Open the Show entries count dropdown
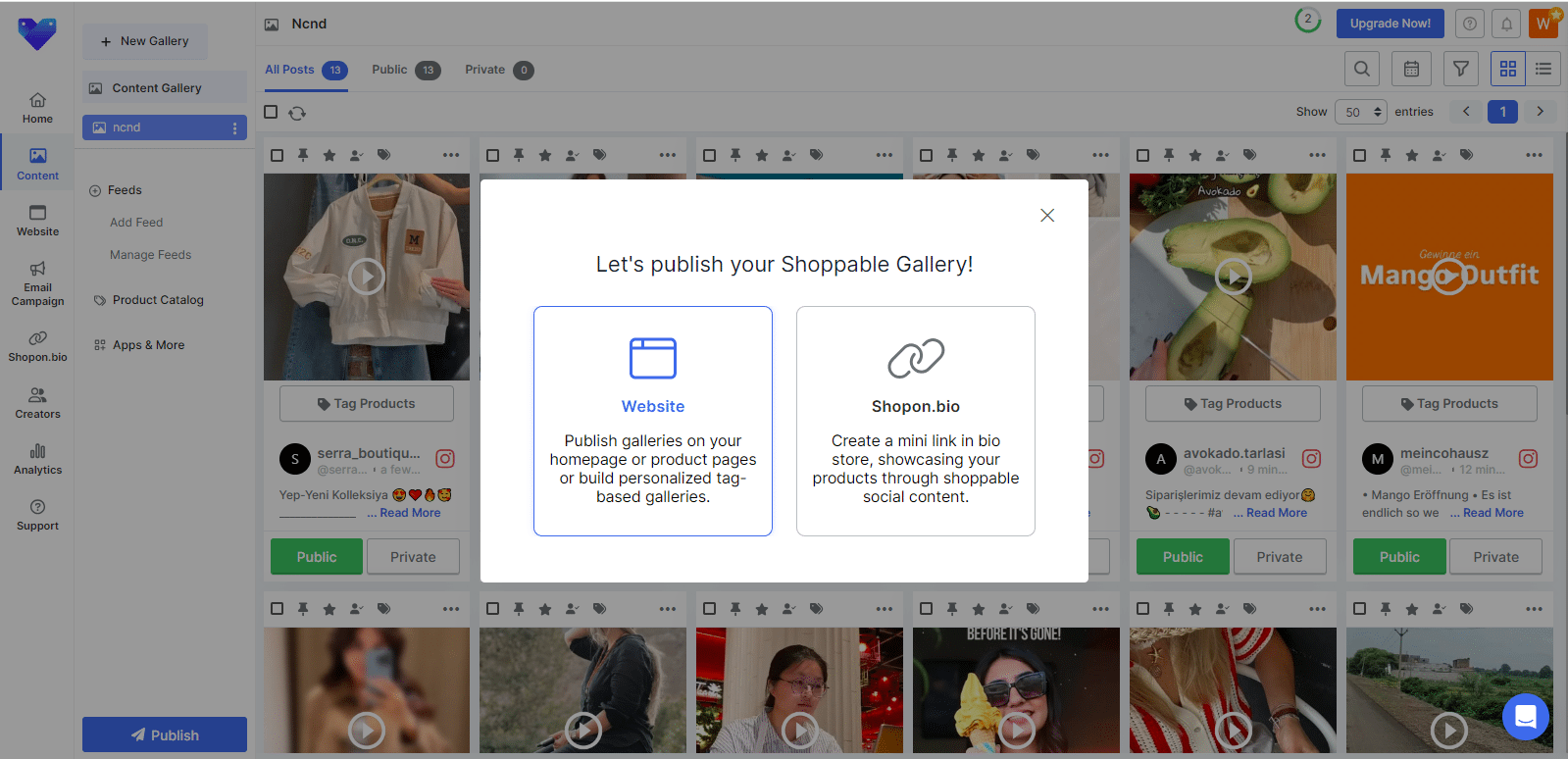 [x=1359, y=112]
